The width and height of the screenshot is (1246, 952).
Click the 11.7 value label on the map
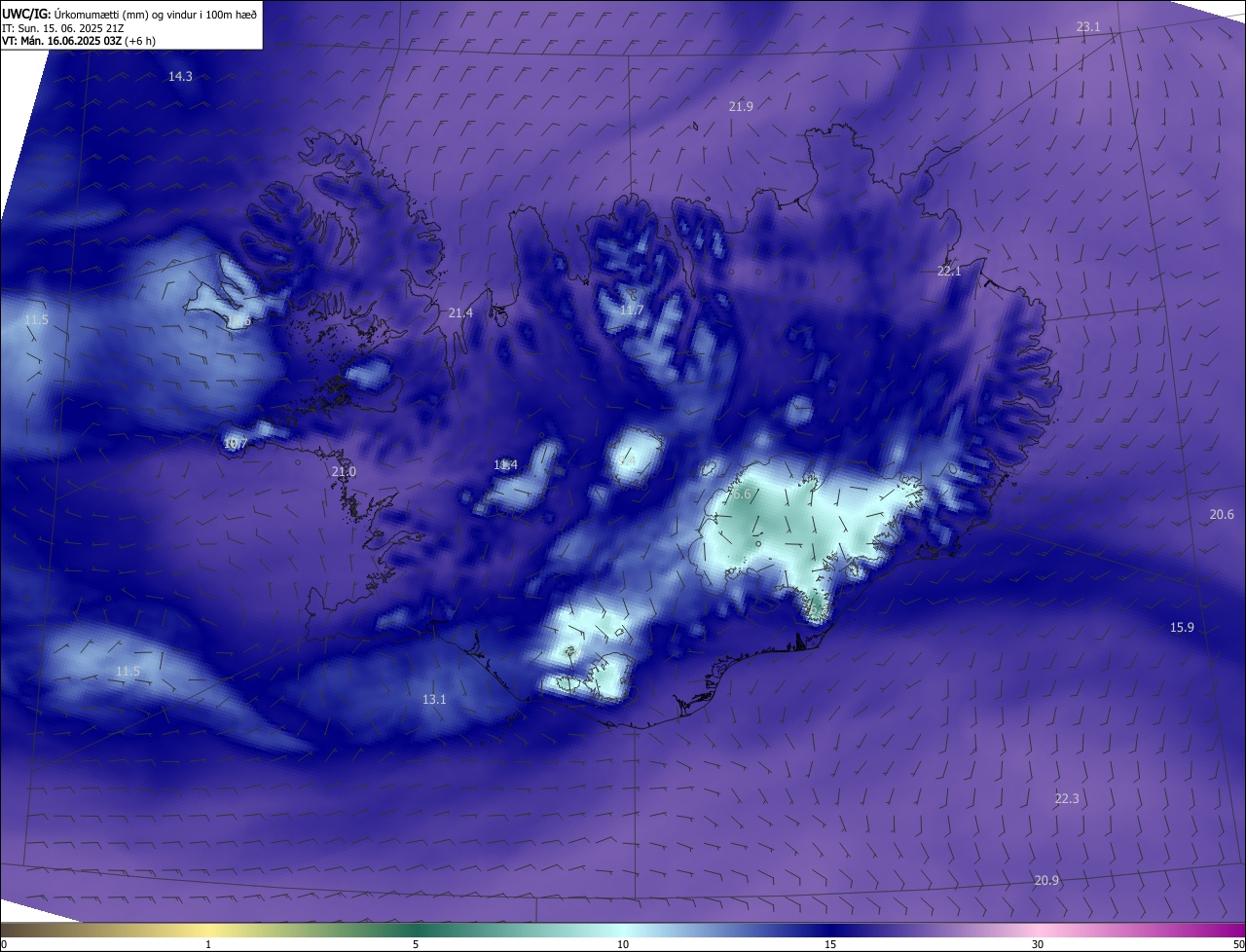632,310
